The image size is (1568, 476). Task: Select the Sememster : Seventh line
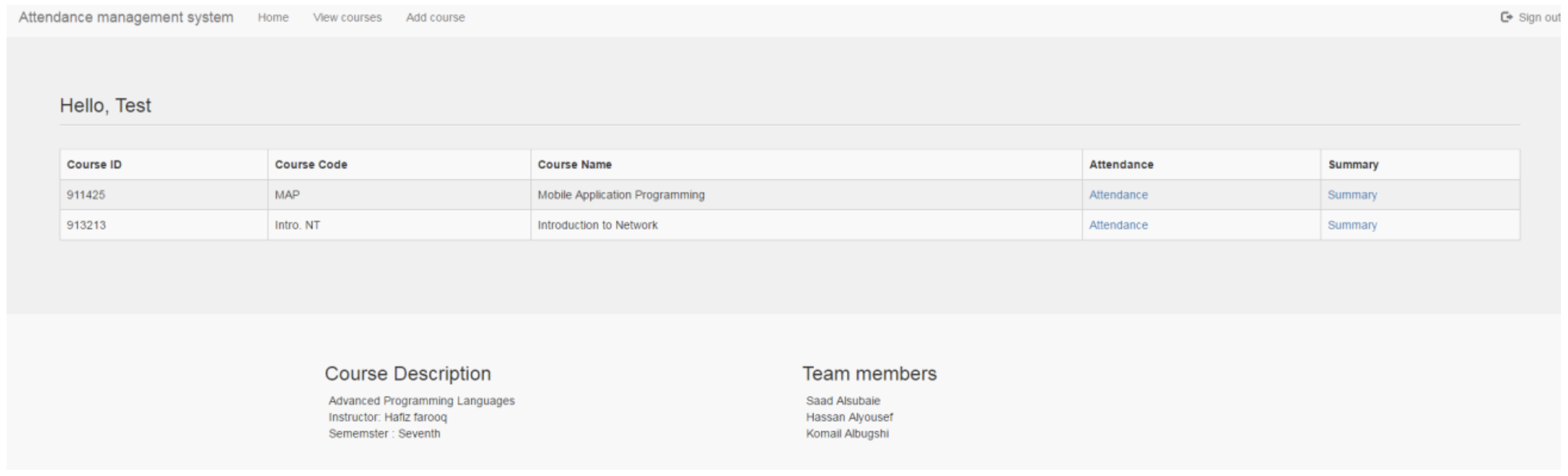[384, 434]
